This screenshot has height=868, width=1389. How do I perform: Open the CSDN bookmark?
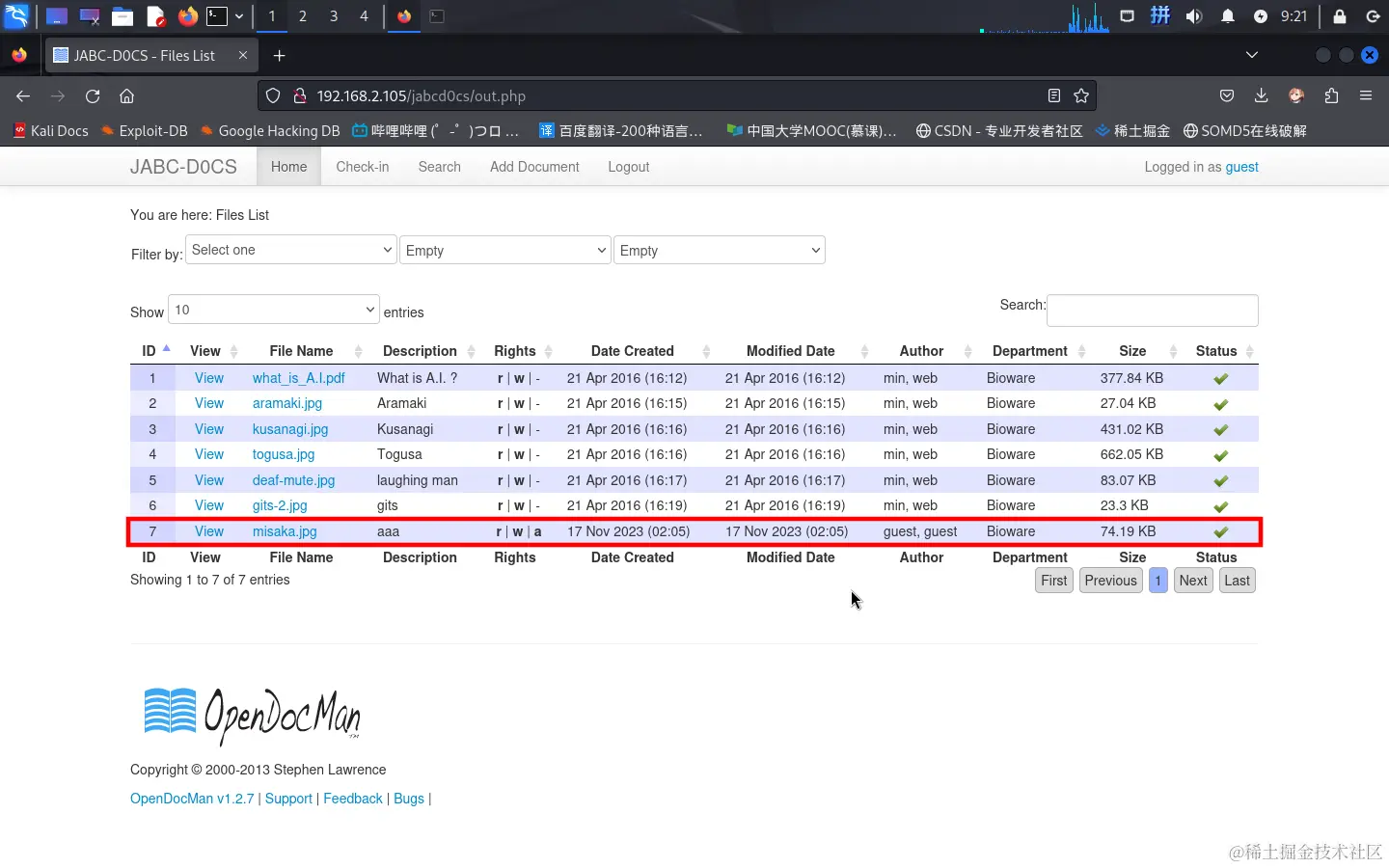(x=999, y=130)
